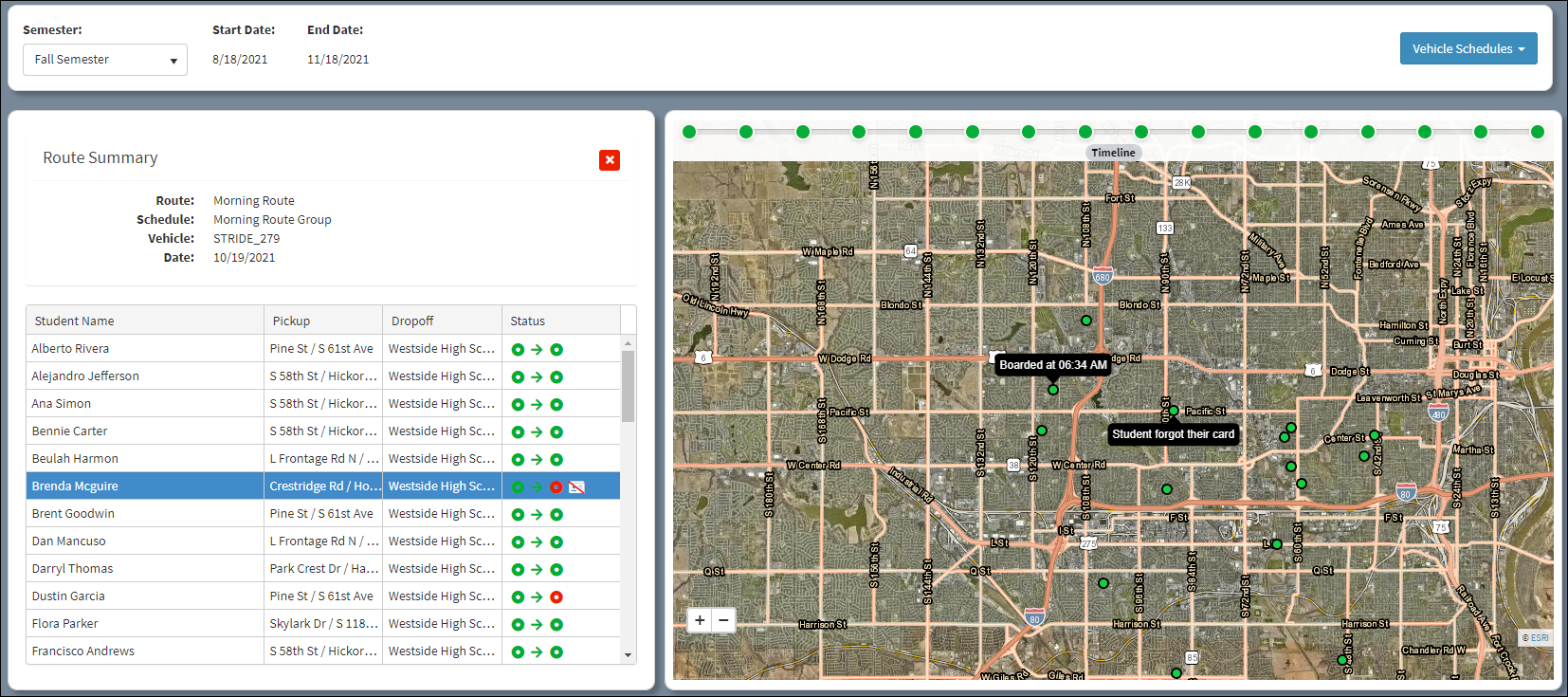Image resolution: width=1568 pixels, height=697 pixels.
Task: Click Skylark Dr pickup cell for Flora Parker
Action: (x=323, y=624)
